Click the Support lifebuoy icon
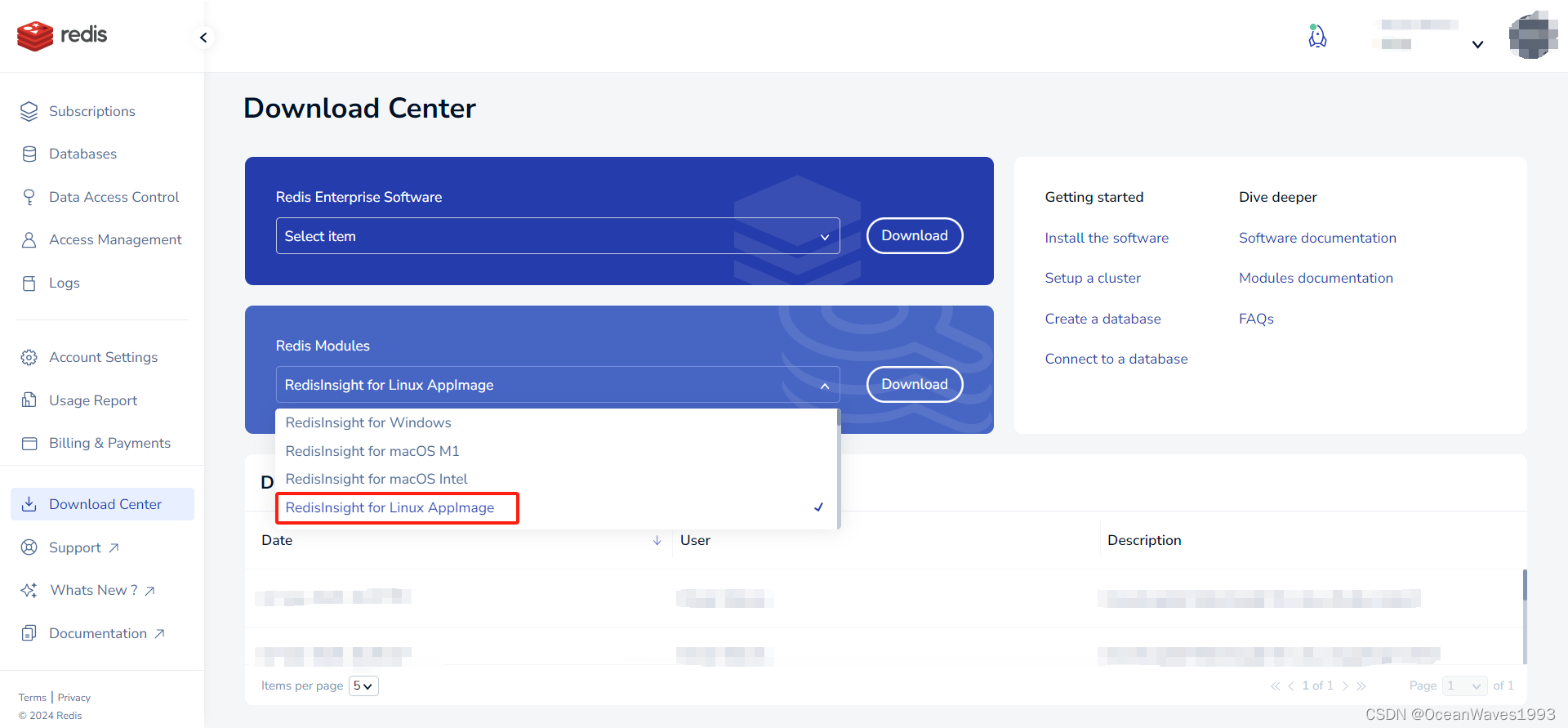Viewport: 1568px width, 728px height. click(29, 547)
